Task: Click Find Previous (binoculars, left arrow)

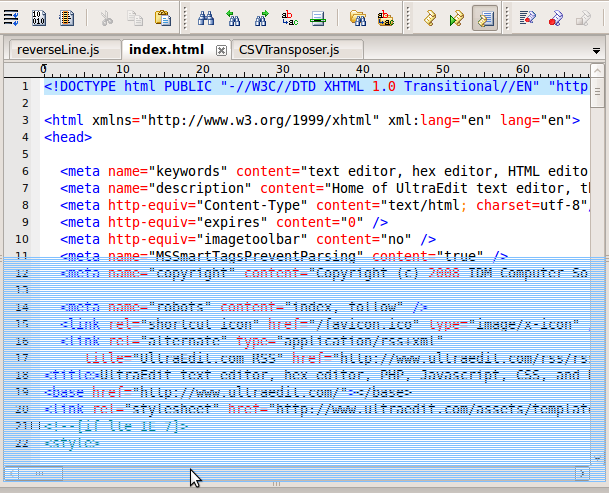Action: [x=233, y=18]
